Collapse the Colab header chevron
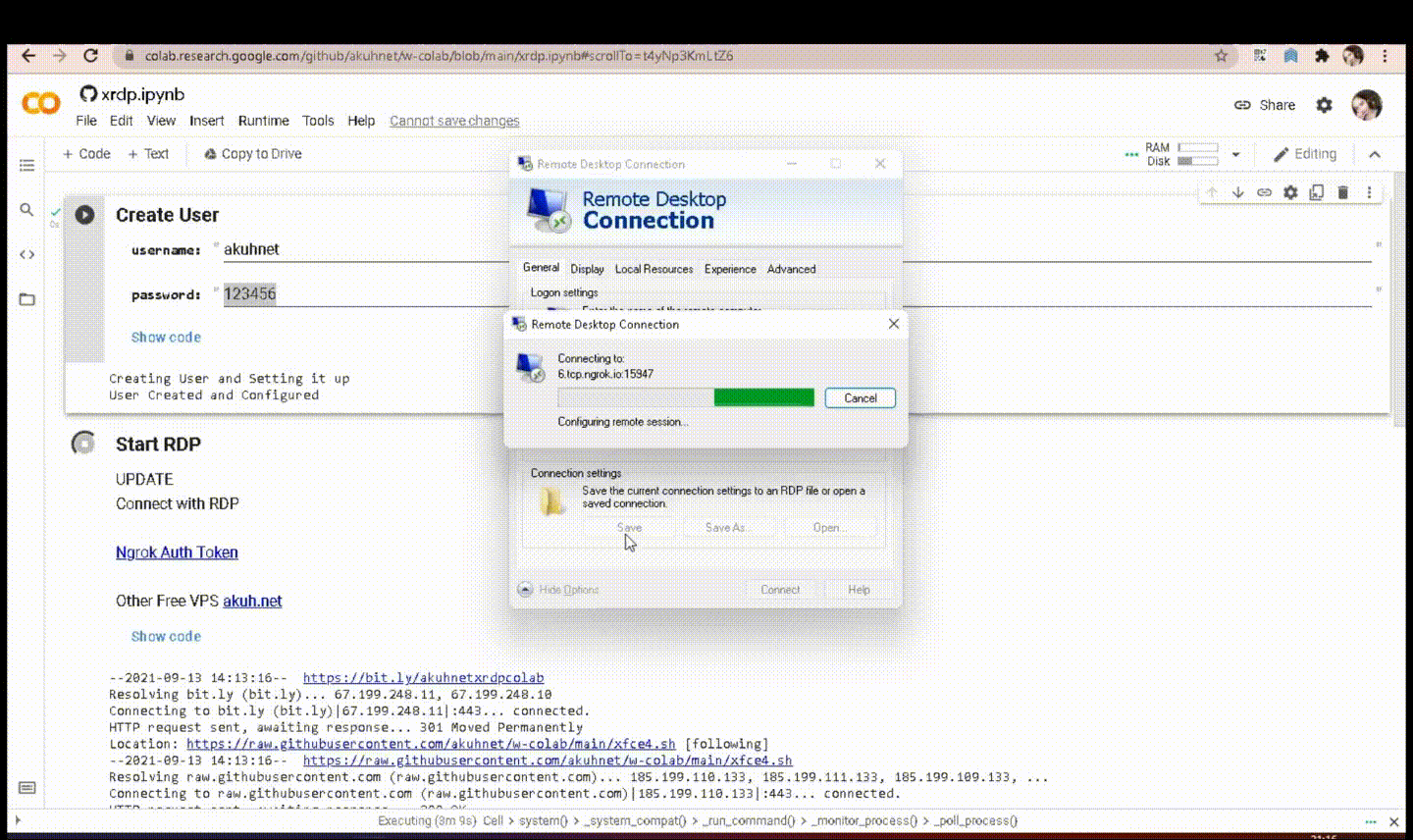This screenshot has width=1413, height=840. pyautogui.click(x=1375, y=154)
